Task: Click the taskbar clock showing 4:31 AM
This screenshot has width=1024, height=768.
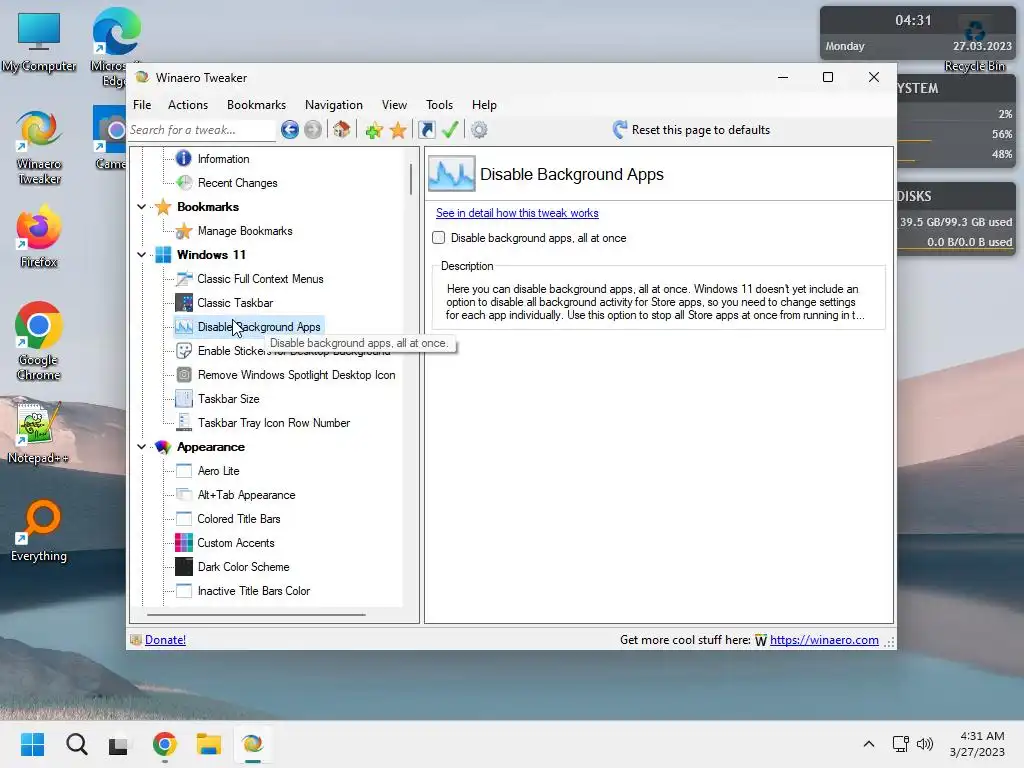Action: click(978, 744)
